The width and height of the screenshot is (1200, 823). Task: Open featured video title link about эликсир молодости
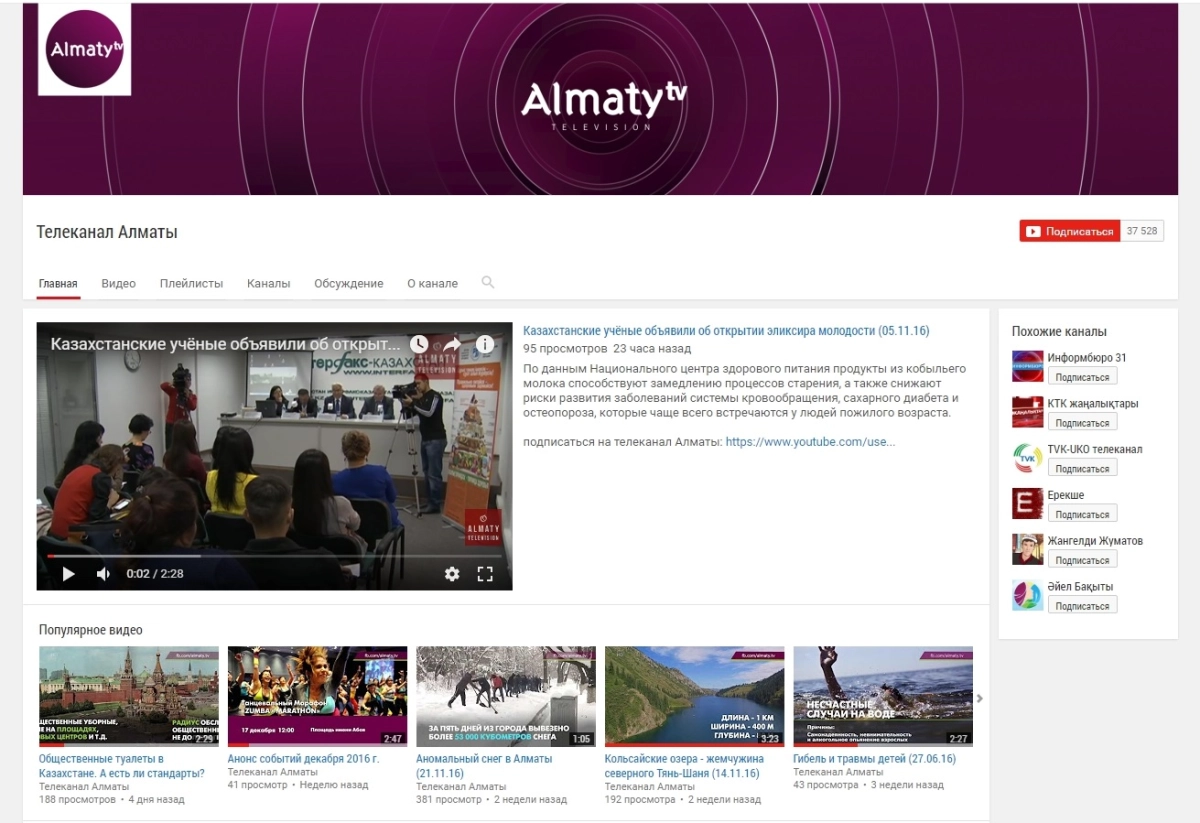click(726, 330)
